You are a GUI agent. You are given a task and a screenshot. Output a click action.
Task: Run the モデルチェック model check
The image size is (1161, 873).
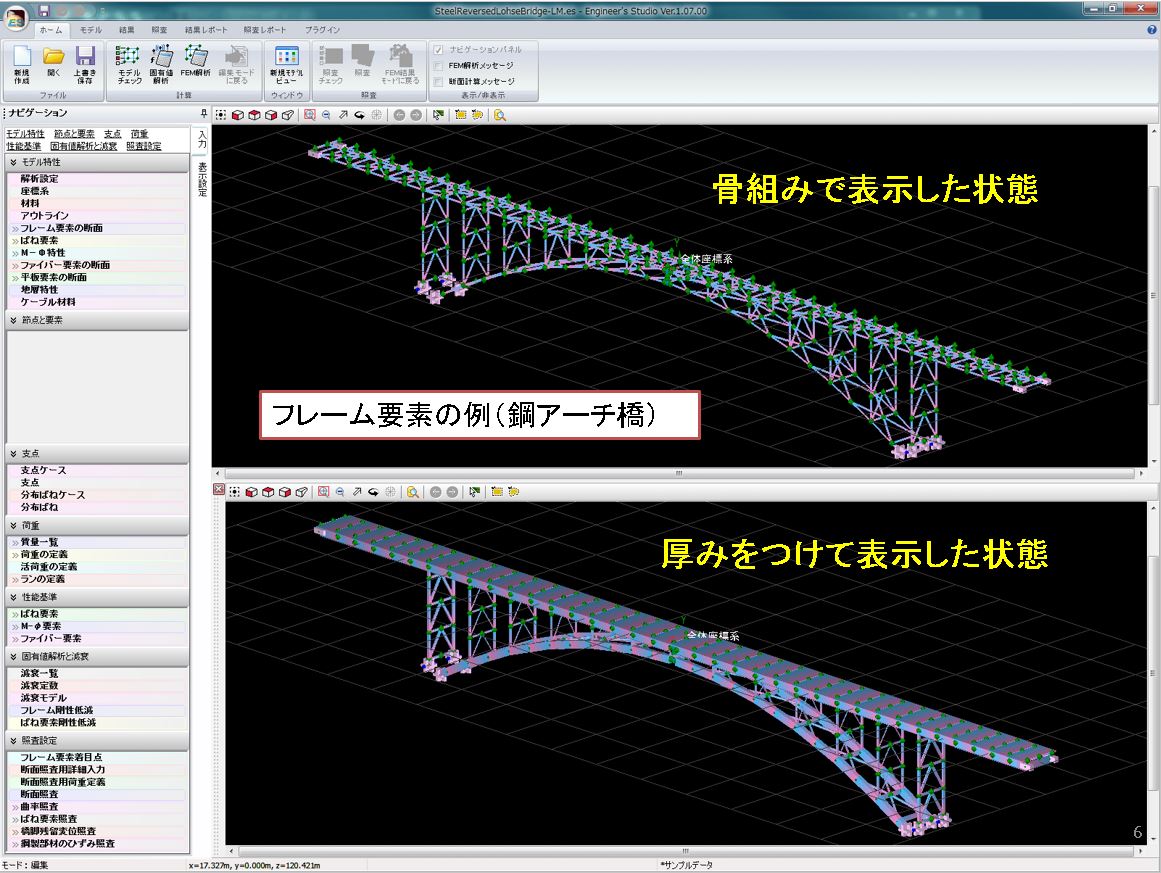tap(129, 64)
